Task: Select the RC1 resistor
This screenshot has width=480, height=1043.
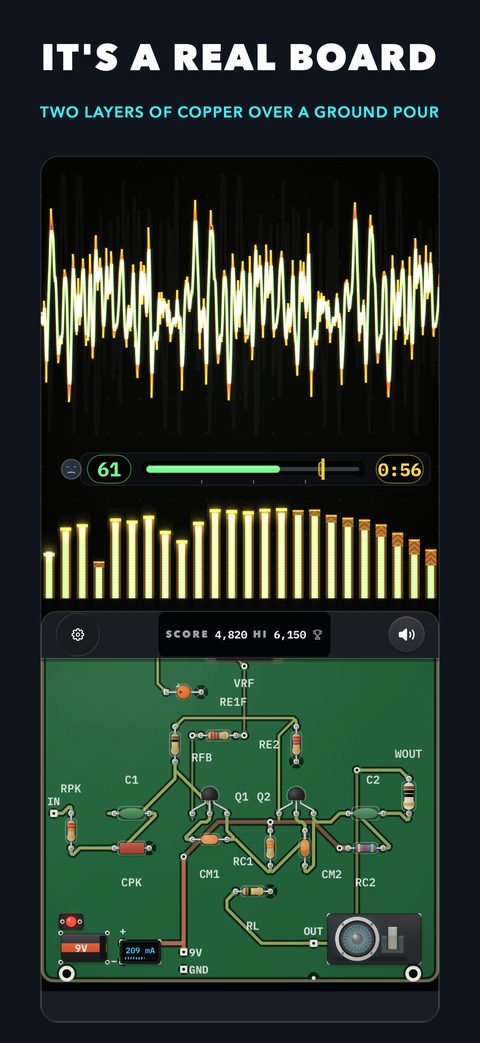Action: (270, 847)
